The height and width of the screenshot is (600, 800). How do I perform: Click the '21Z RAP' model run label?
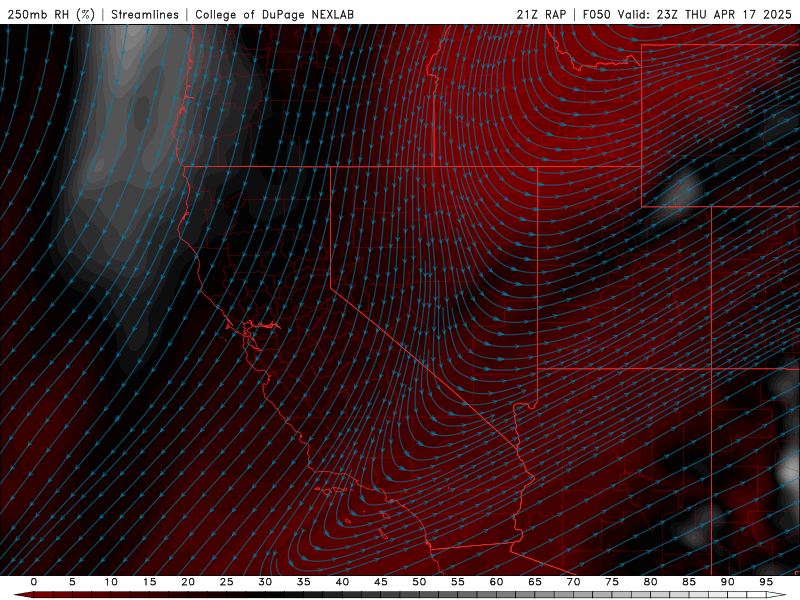point(541,14)
